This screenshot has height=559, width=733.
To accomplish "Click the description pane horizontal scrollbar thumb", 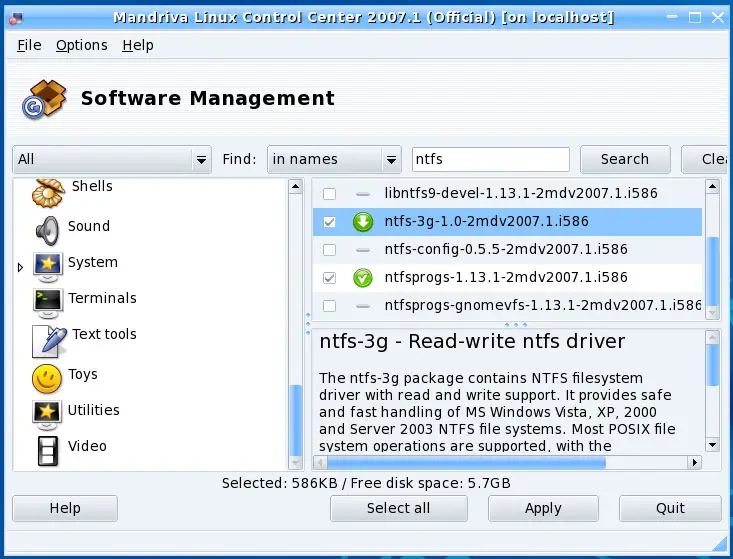I will (x=466, y=463).
